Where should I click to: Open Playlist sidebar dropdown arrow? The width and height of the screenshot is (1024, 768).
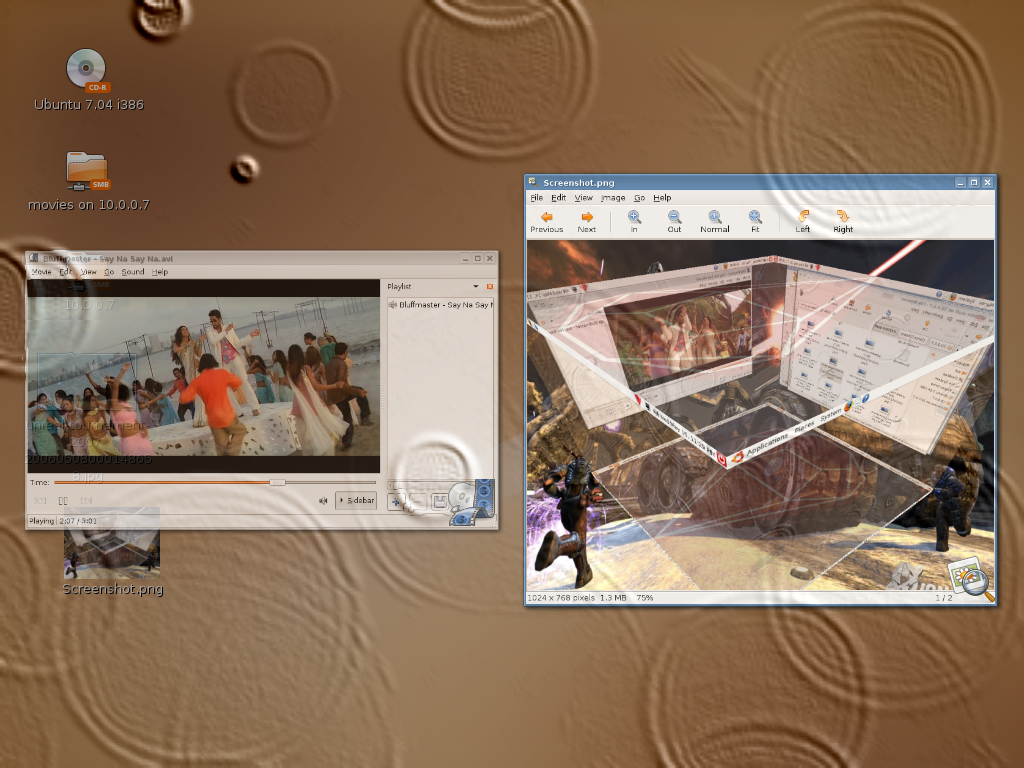(x=475, y=287)
